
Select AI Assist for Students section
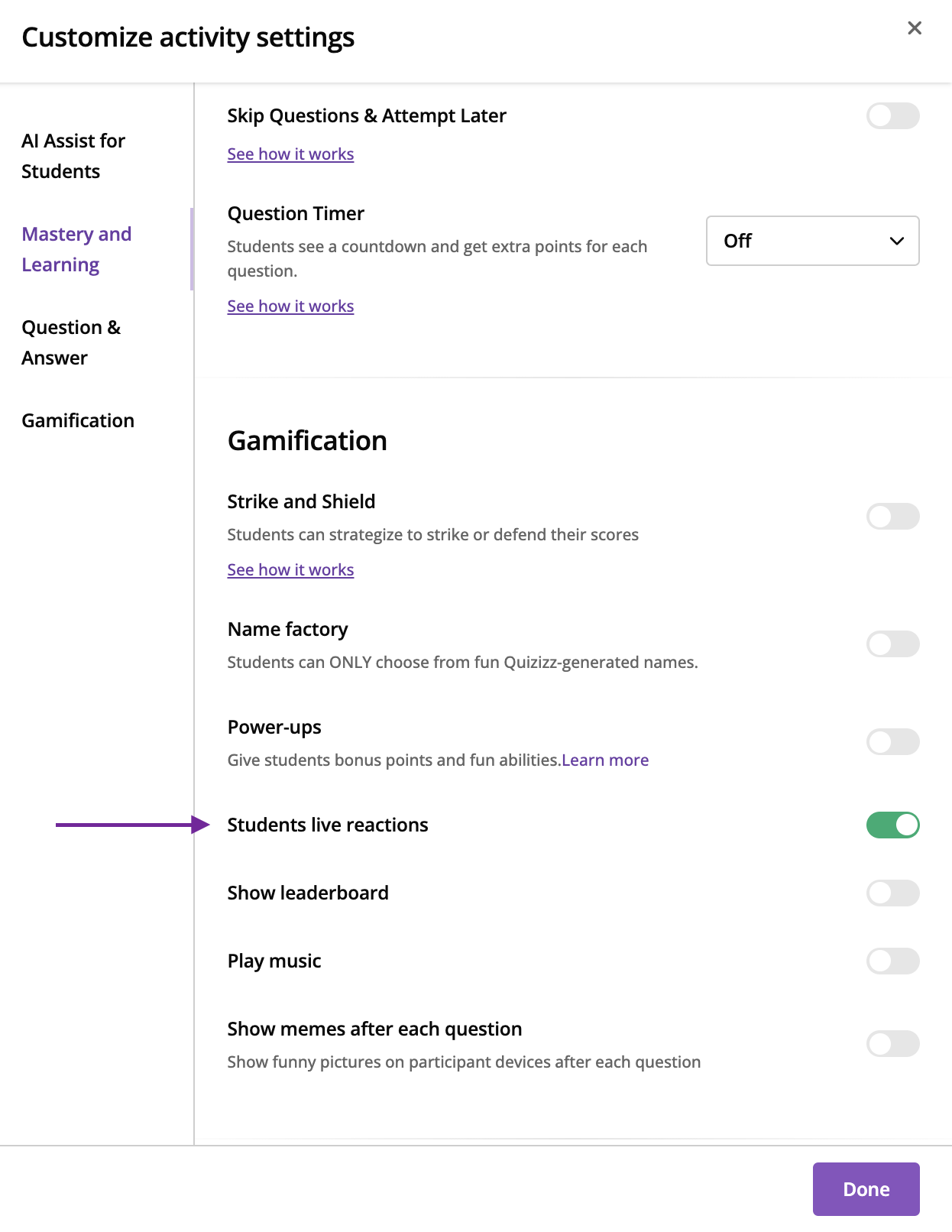point(73,156)
